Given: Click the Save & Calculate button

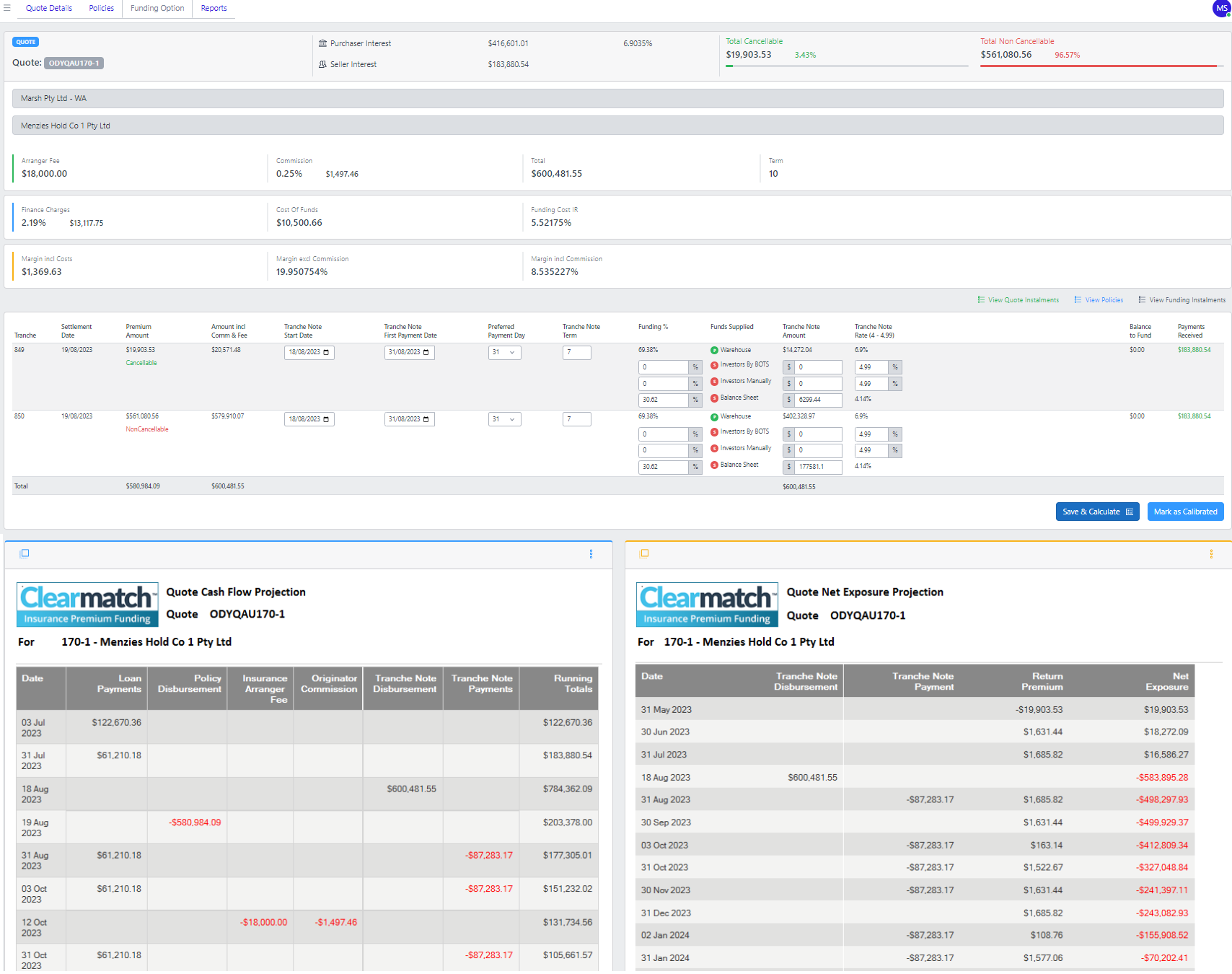Looking at the screenshot, I should point(1096,512).
